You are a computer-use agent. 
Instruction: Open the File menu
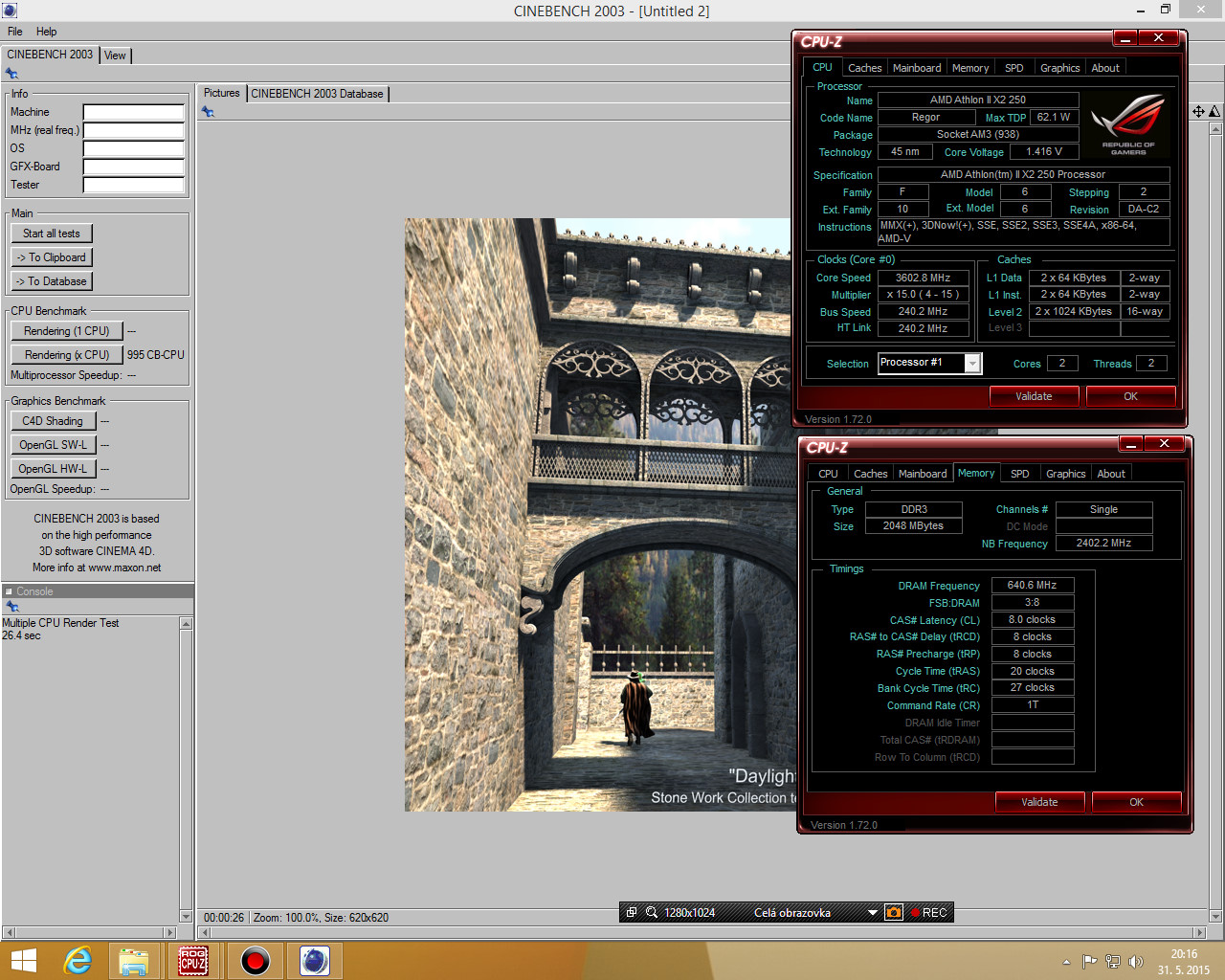pyautogui.click(x=15, y=32)
